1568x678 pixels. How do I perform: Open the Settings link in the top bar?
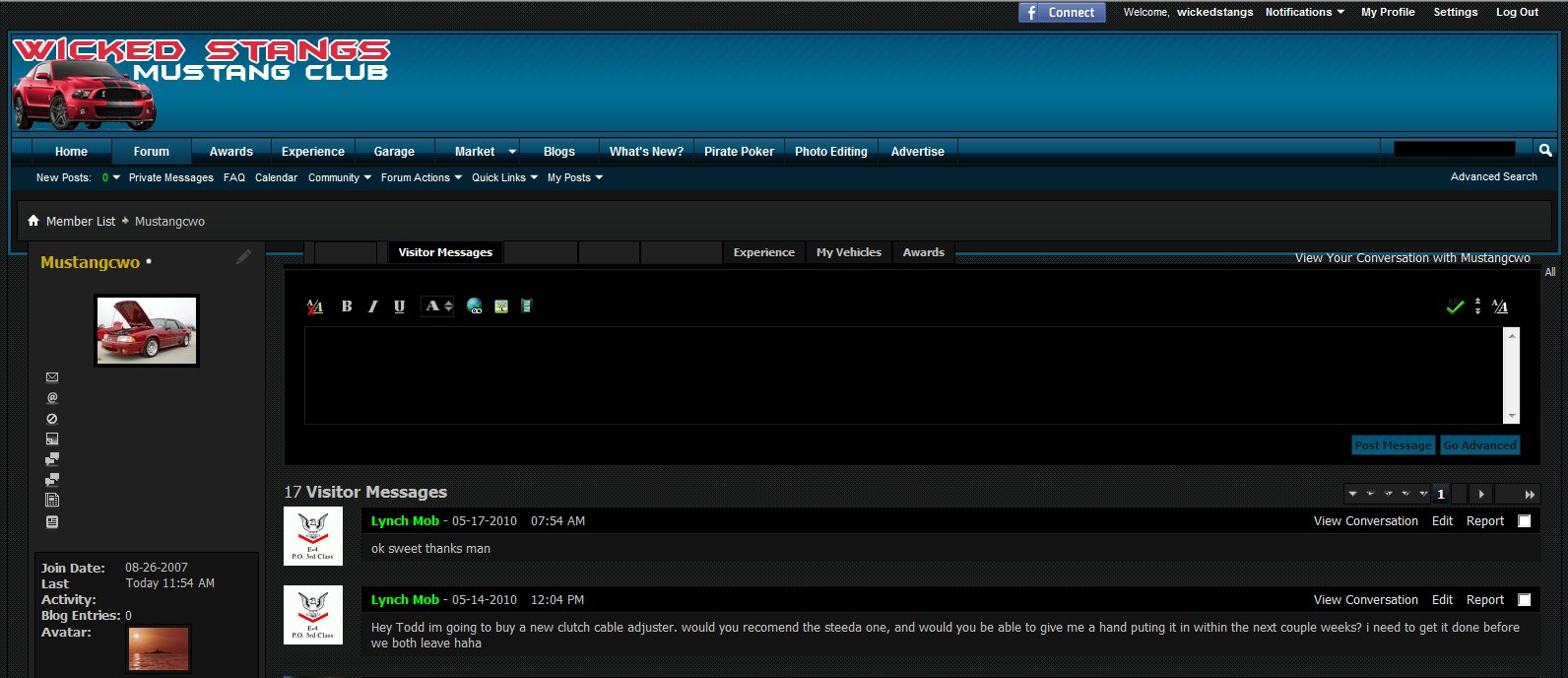pyautogui.click(x=1456, y=12)
